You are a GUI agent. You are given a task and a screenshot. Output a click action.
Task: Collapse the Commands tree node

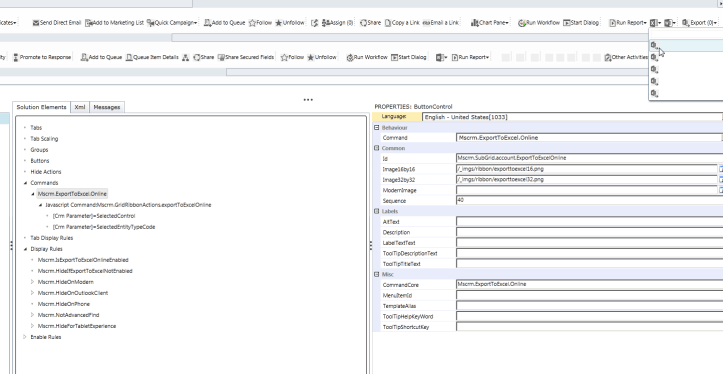coord(25,183)
